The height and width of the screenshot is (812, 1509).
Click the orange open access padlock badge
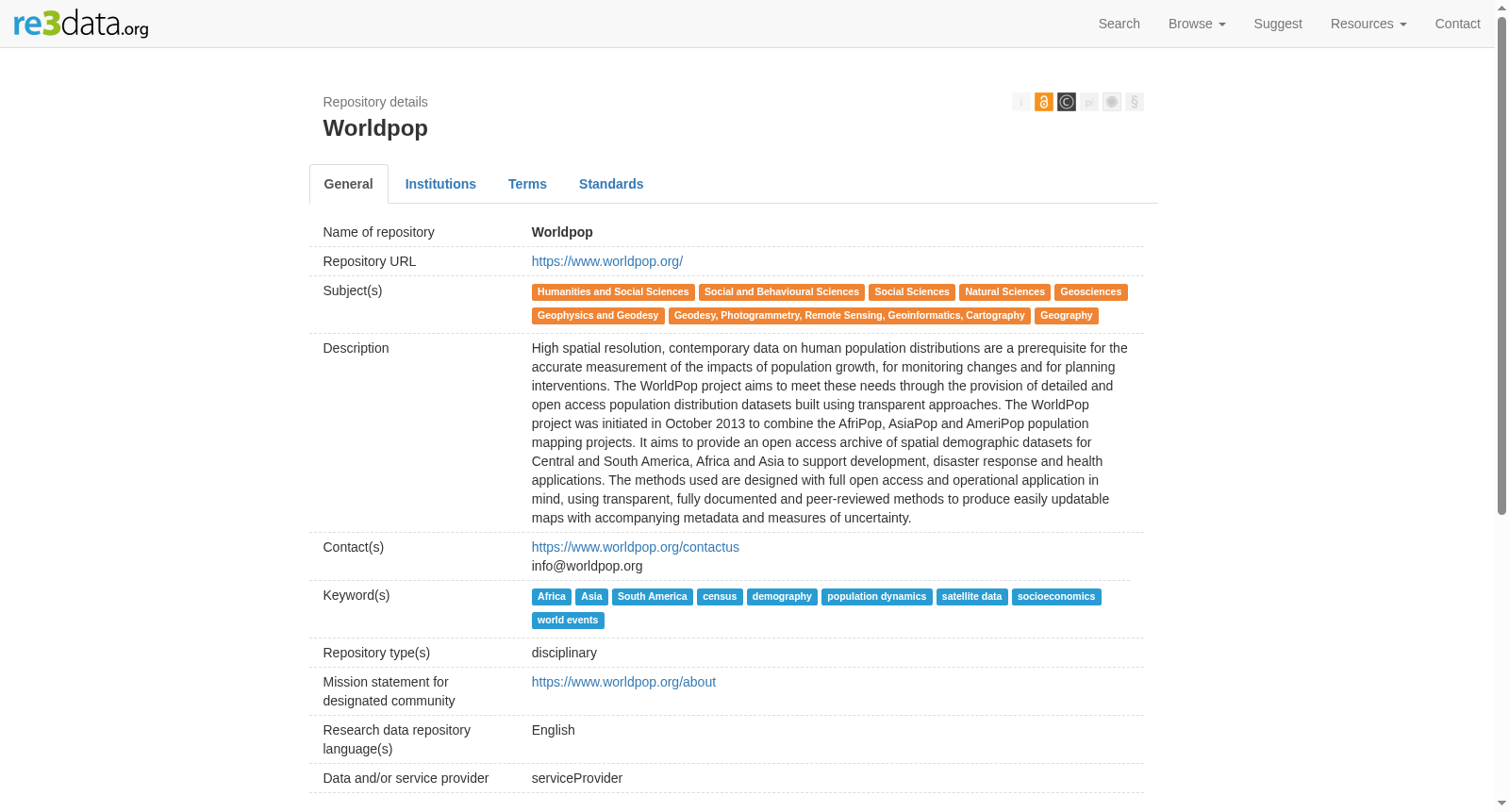[x=1044, y=102]
